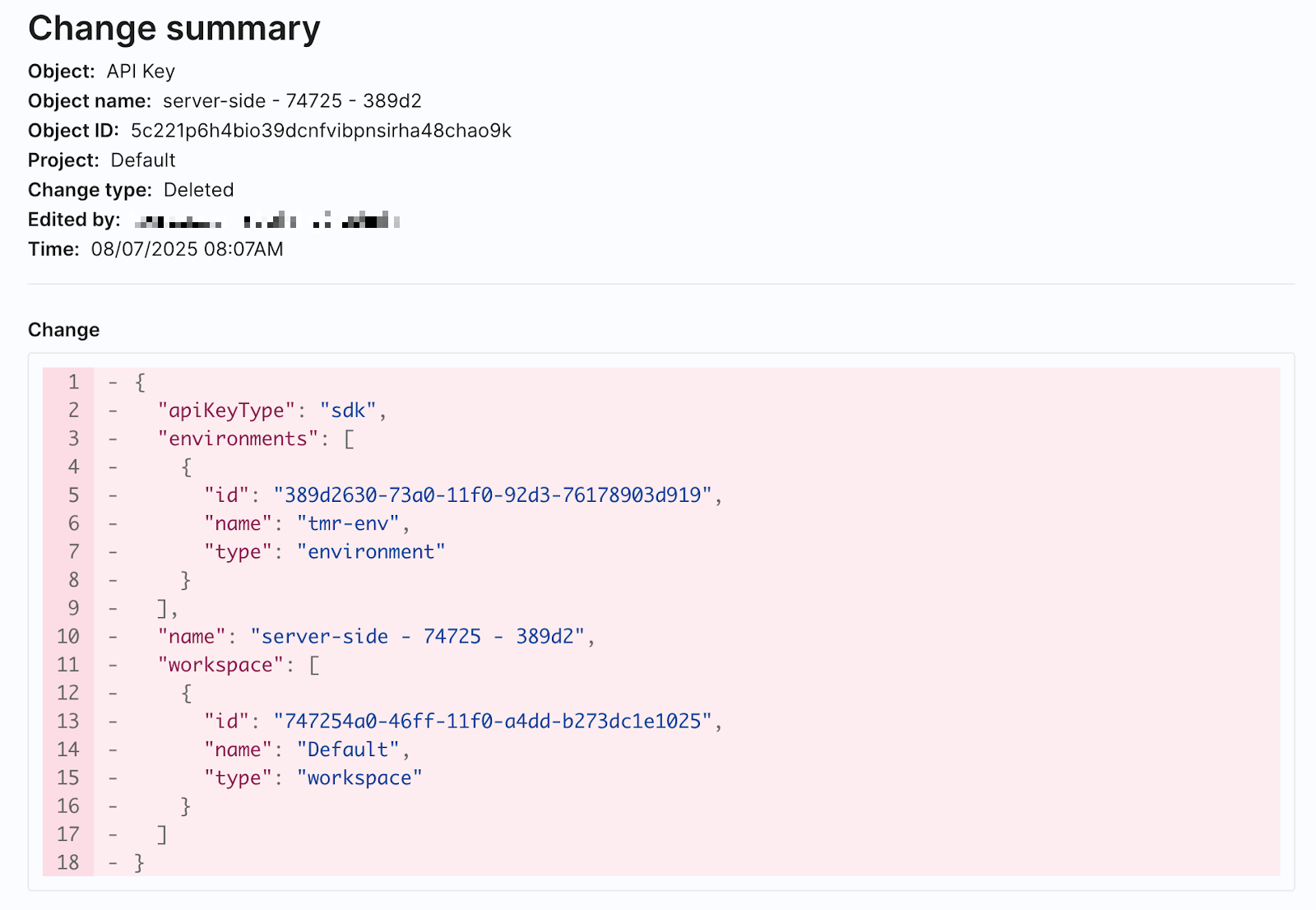
Task: Click the "Default" value on diff line 14
Action: point(348,750)
